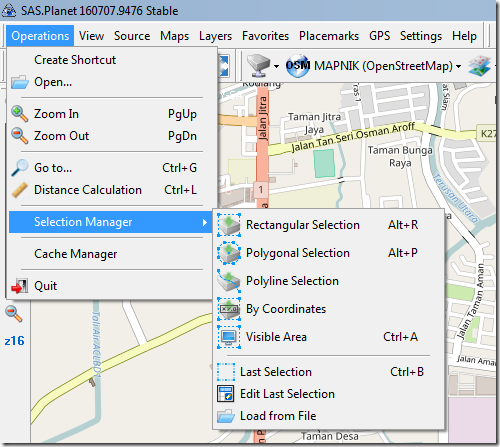Click the Polyline Selection icon
This screenshot has width=500, height=447.
(x=229, y=281)
